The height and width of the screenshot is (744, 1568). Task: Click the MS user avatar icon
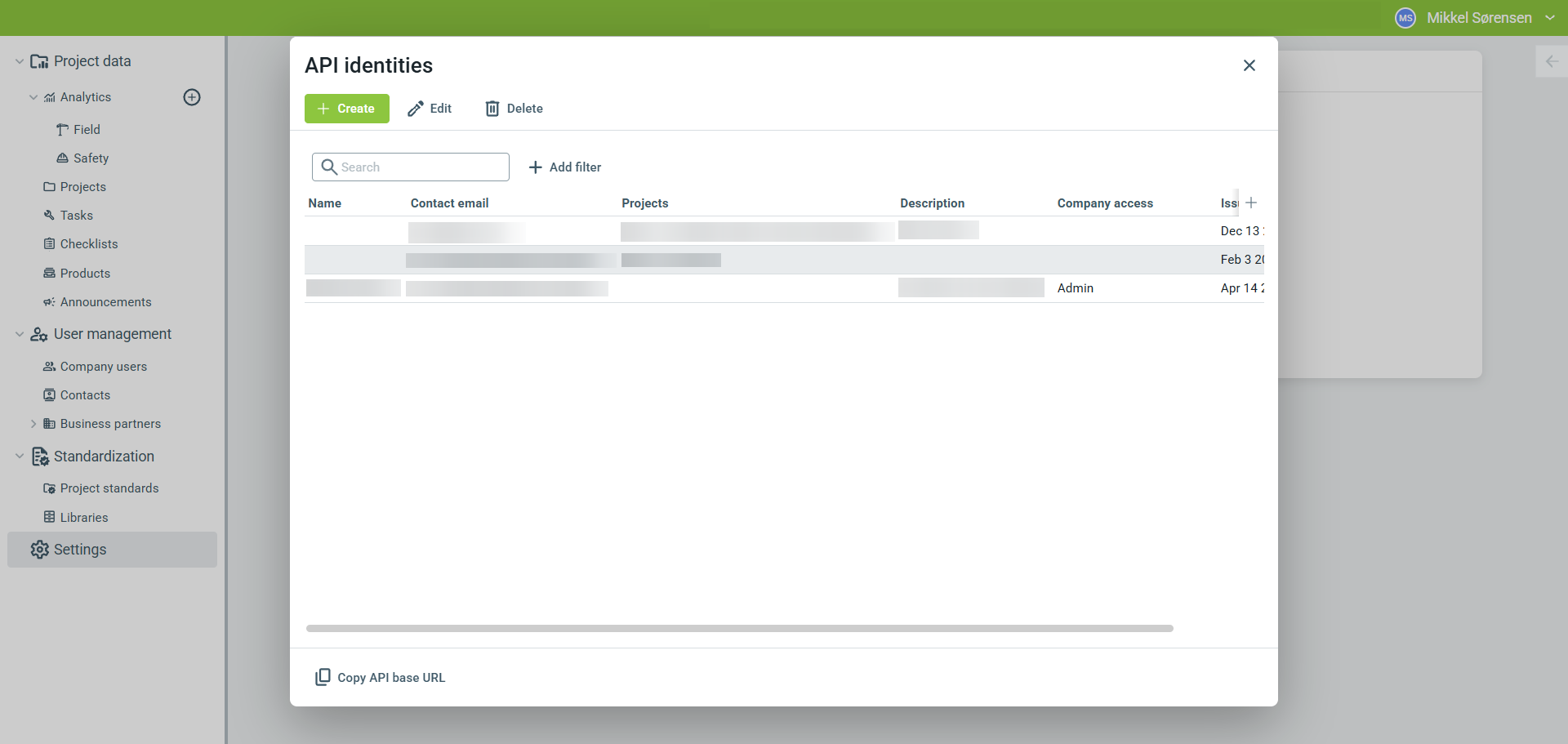point(1405,18)
